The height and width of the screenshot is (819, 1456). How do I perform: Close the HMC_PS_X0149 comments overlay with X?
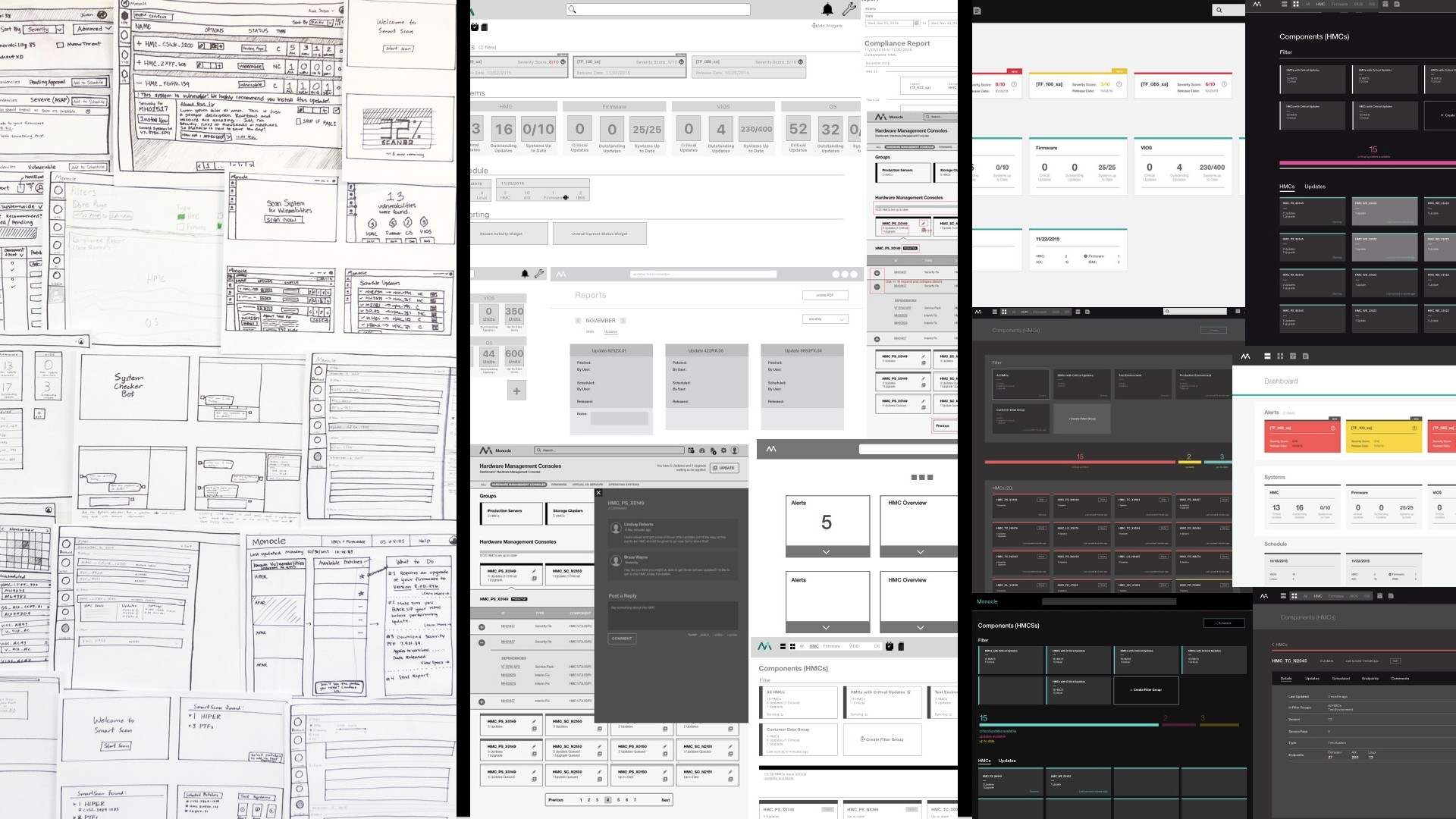598,493
